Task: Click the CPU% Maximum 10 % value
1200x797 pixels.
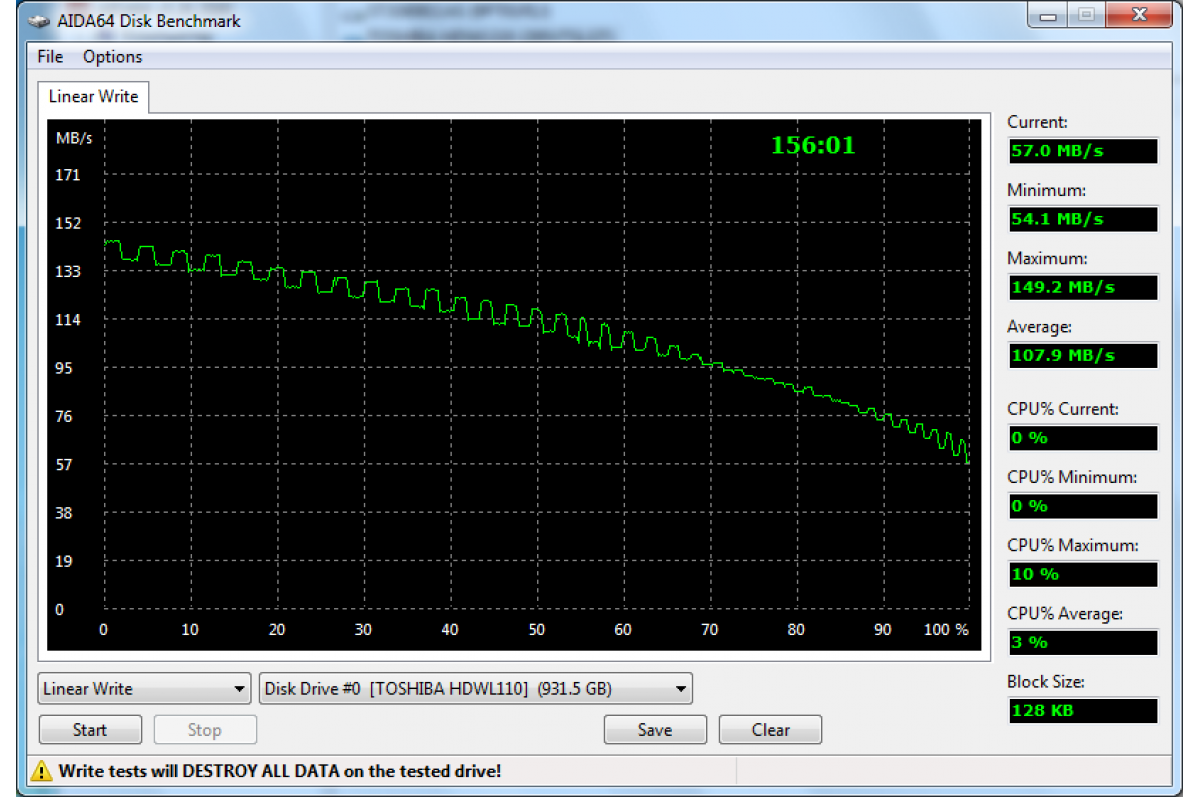Action: [1082, 574]
